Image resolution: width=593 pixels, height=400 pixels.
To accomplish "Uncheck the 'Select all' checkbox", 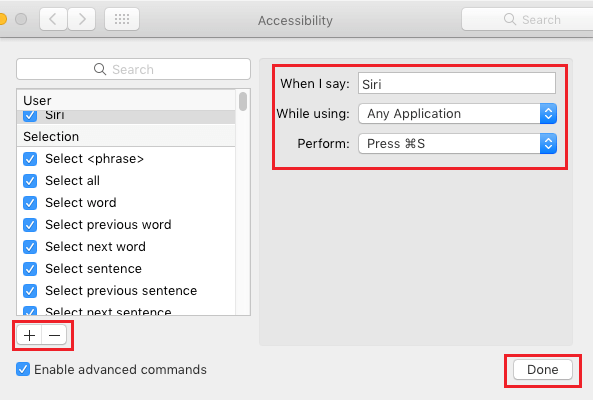I will 30,181.
